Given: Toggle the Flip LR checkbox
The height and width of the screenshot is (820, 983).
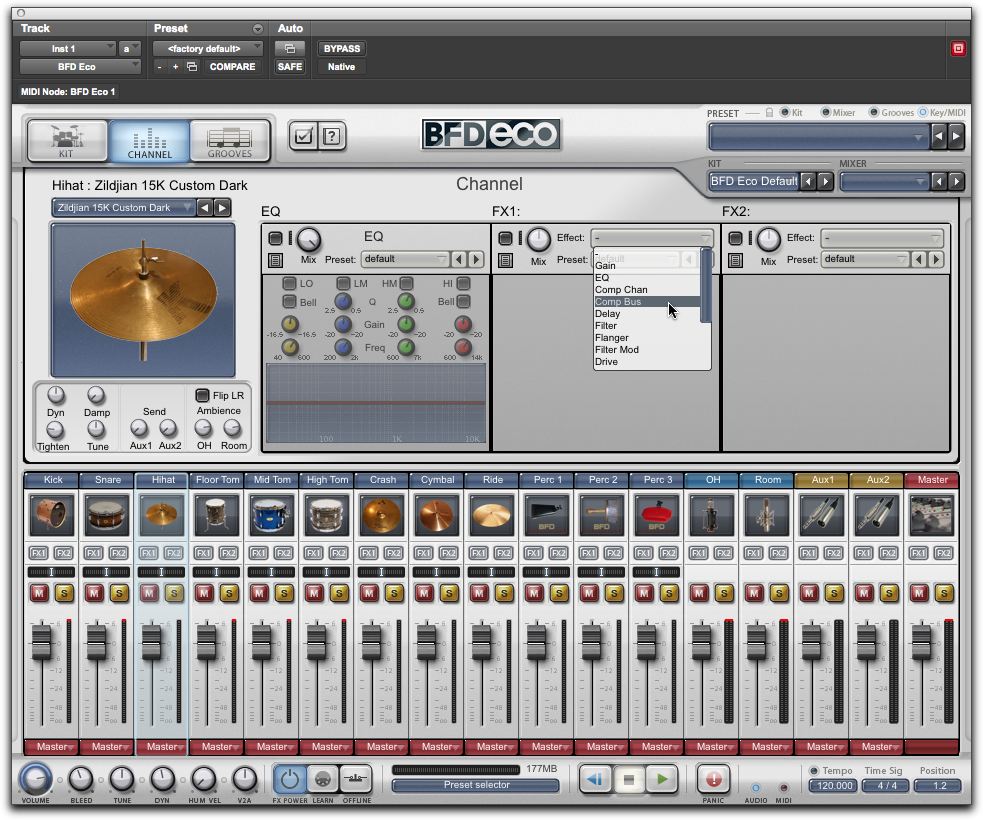Looking at the screenshot, I should [202, 395].
